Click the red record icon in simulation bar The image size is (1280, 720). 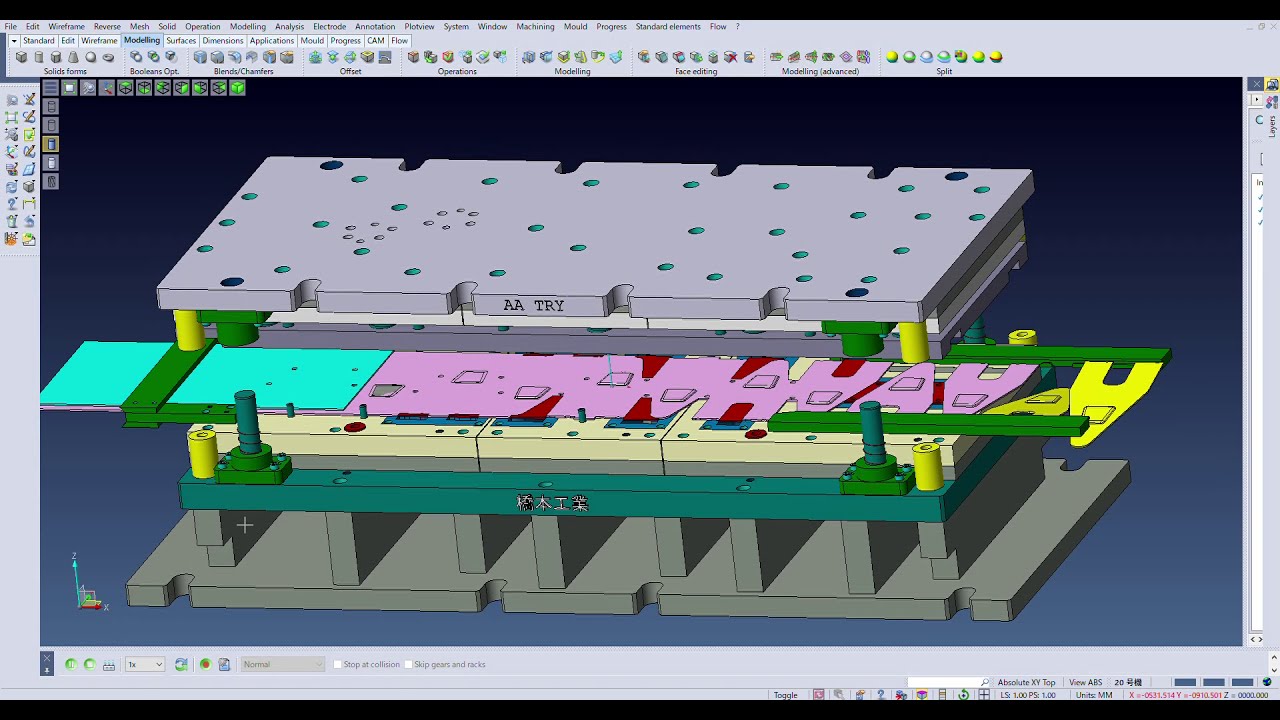tap(205, 664)
